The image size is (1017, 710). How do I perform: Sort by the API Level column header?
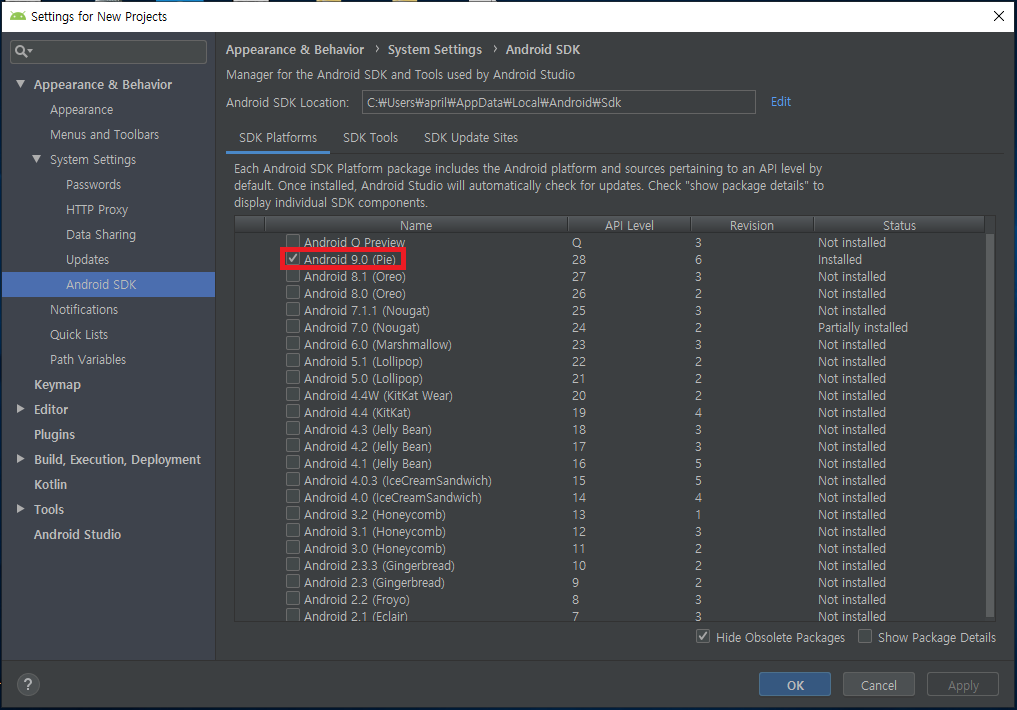tap(629, 225)
